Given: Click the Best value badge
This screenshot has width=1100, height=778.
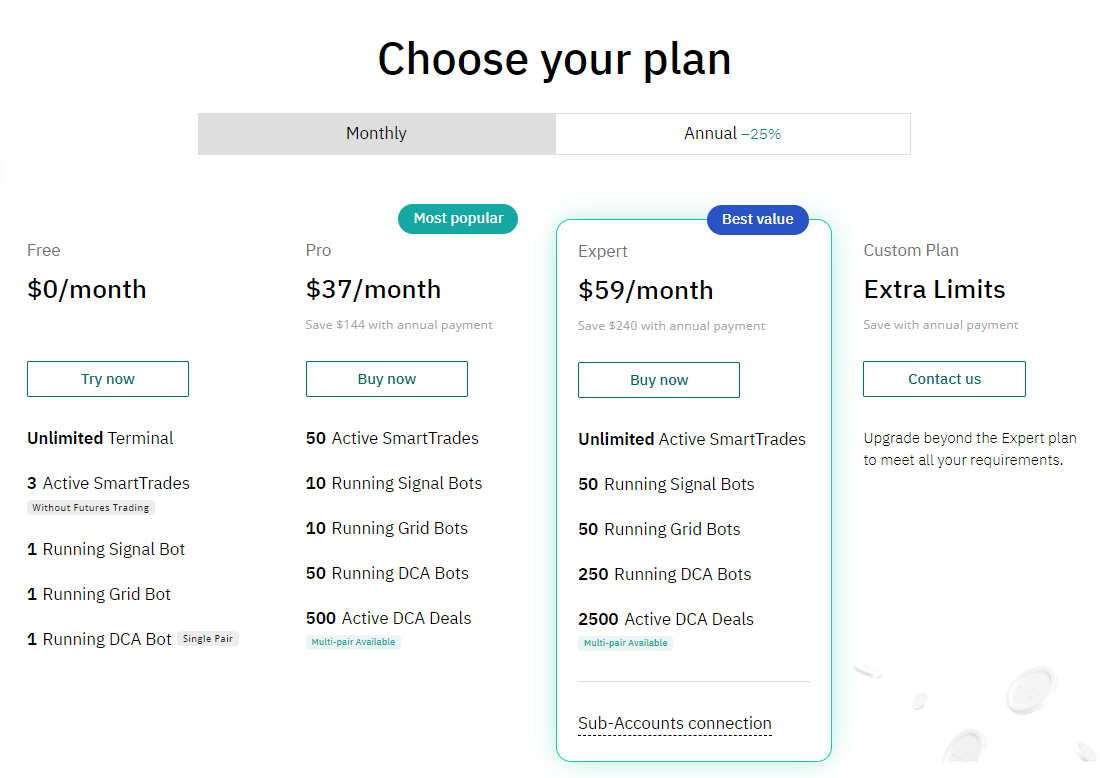Looking at the screenshot, I should [x=758, y=219].
